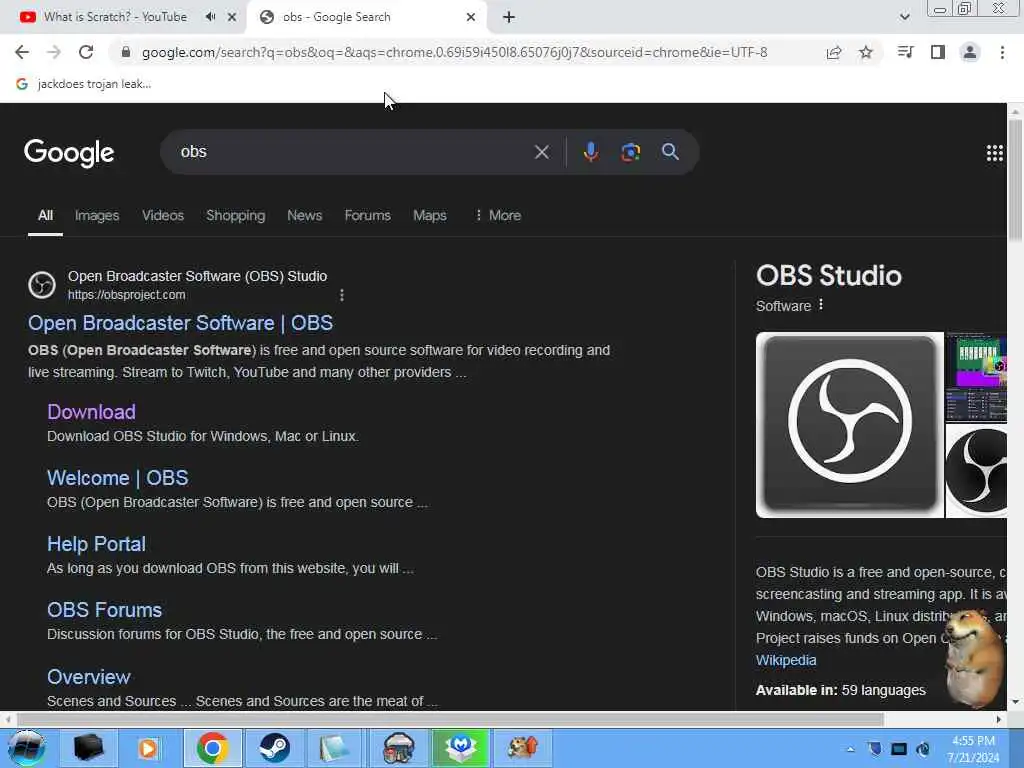The height and width of the screenshot is (768, 1024).
Task: Open the Welcome | OBS sitelink
Action: point(118,478)
